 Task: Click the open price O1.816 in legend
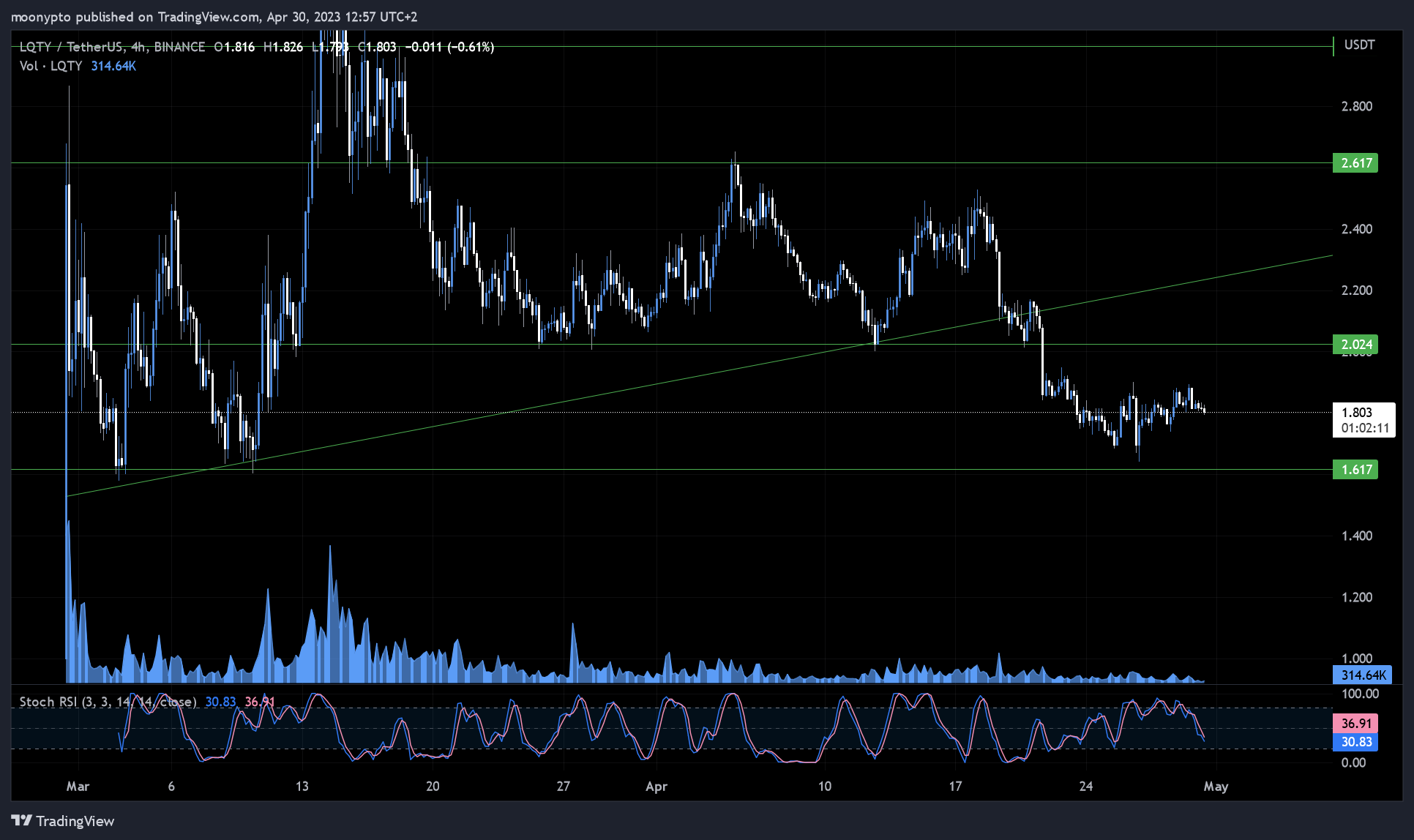[x=234, y=47]
